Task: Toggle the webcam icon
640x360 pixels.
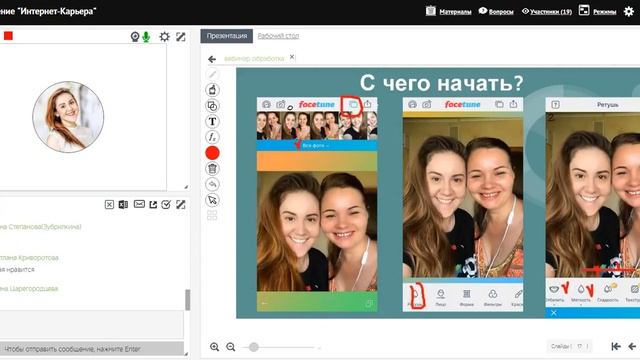Action: (135, 37)
